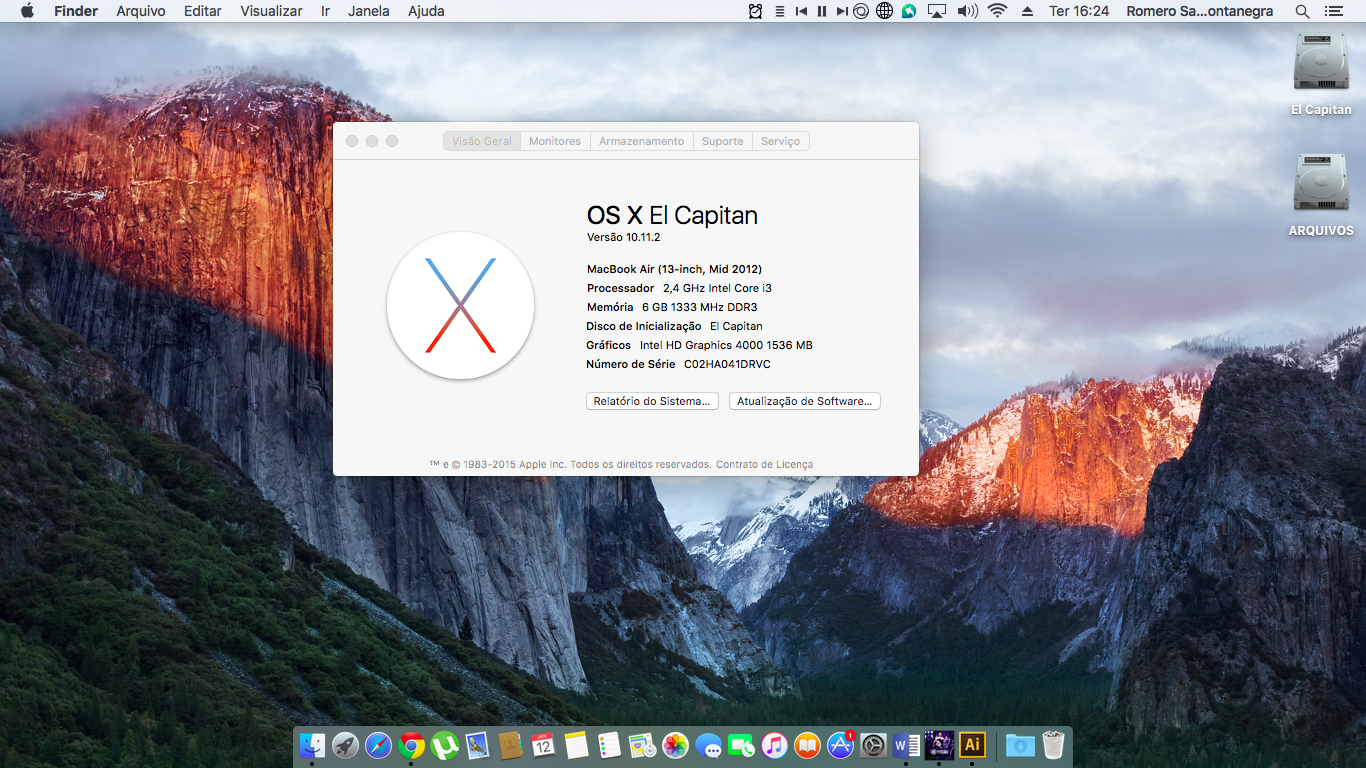Image resolution: width=1366 pixels, height=768 pixels.
Task: Pause playback using menu bar pause button
Action: (822, 11)
